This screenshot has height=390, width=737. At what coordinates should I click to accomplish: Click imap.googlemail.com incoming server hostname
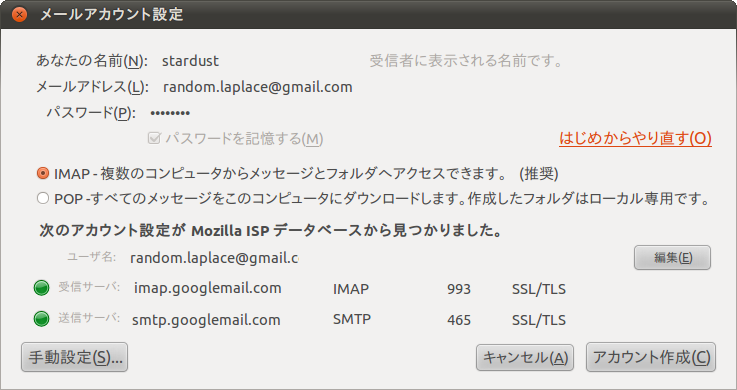[208, 288]
